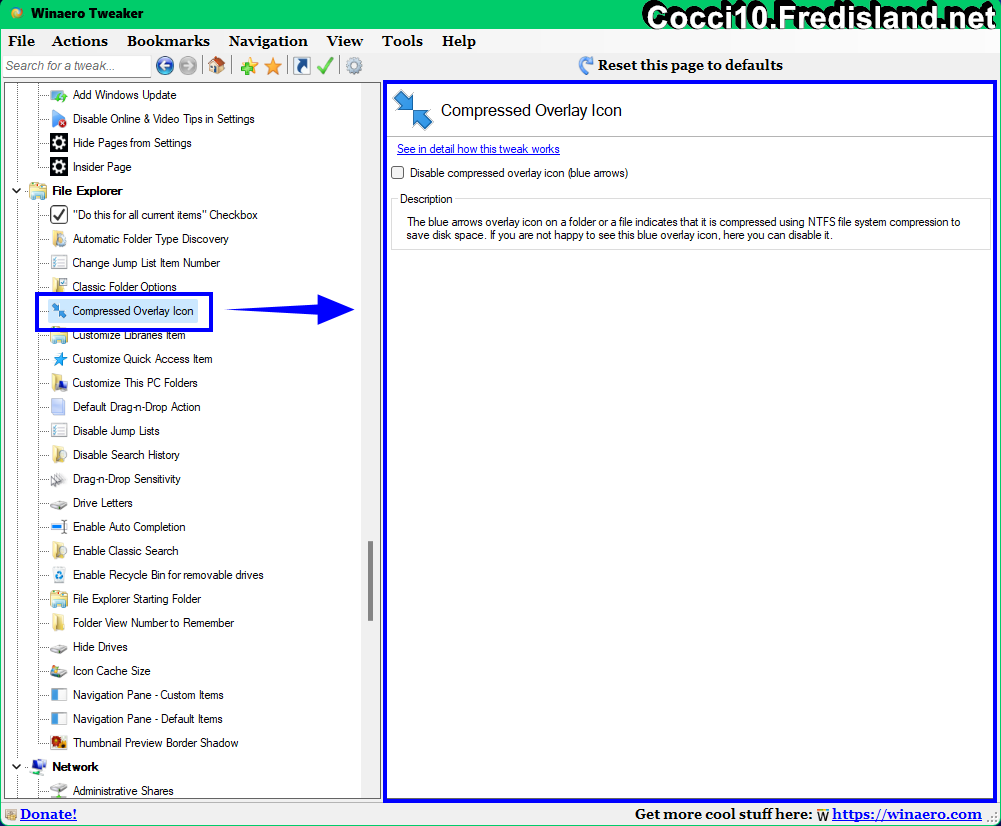Click the Change Jump List Item Number icon

(x=59, y=263)
